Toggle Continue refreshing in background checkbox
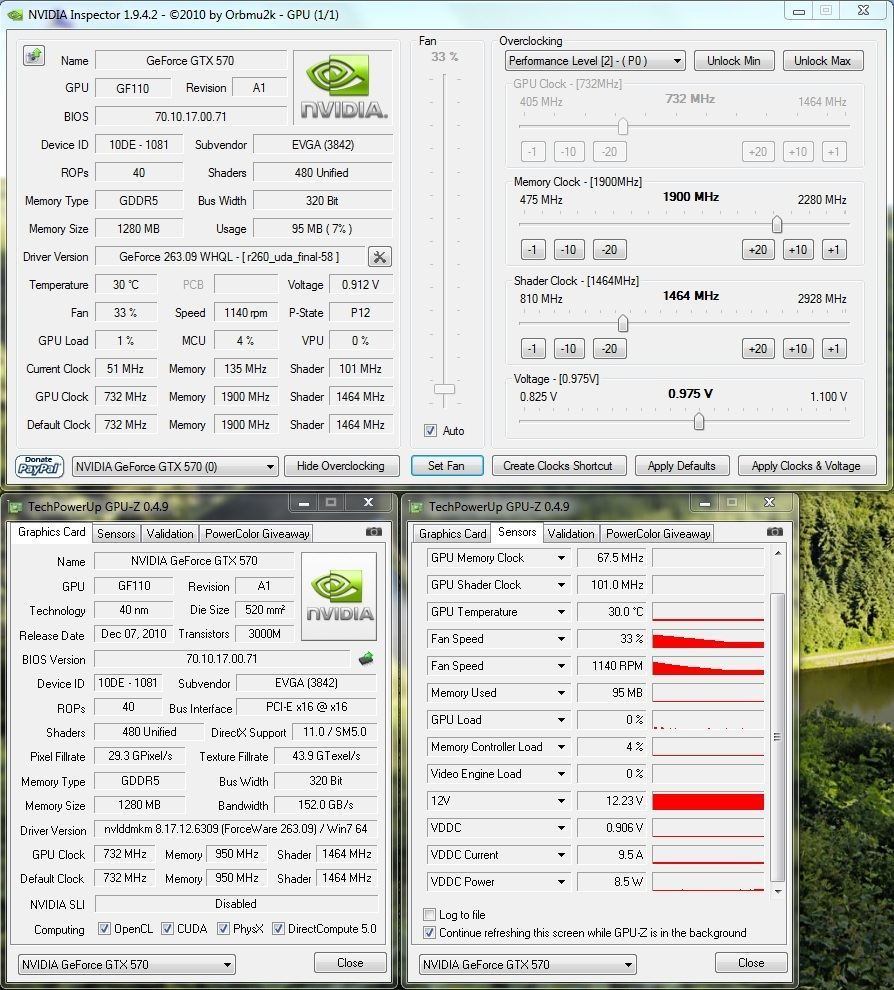The height and width of the screenshot is (990, 894). [x=429, y=933]
